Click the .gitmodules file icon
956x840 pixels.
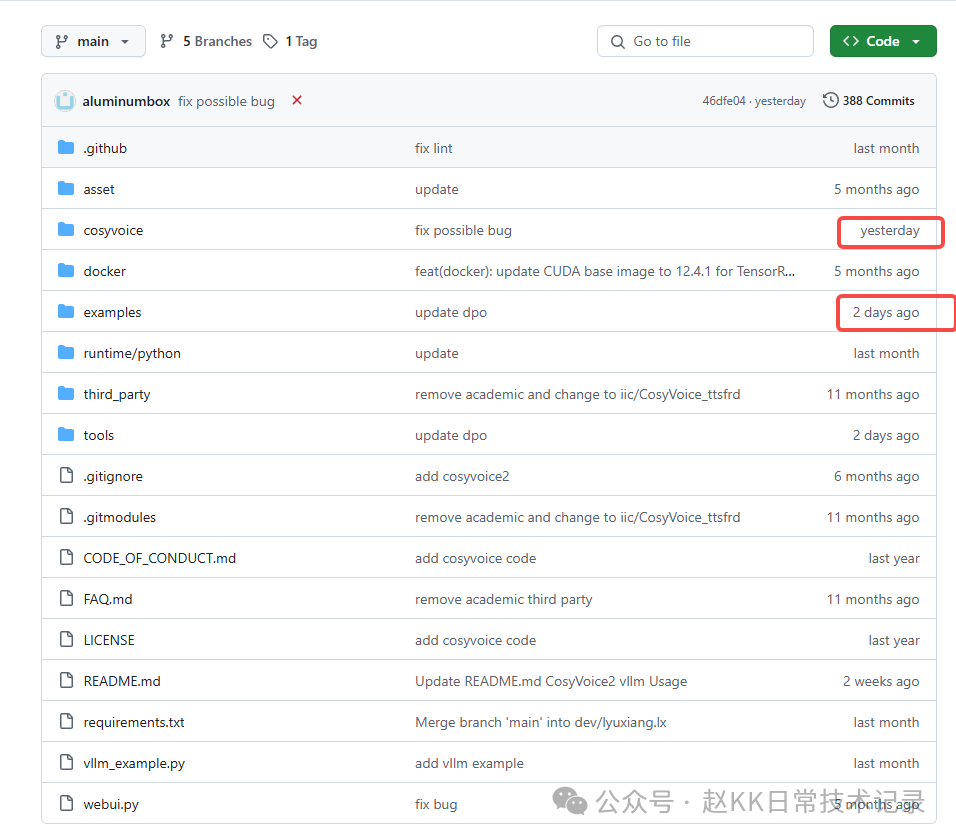(x=66, y=516)
